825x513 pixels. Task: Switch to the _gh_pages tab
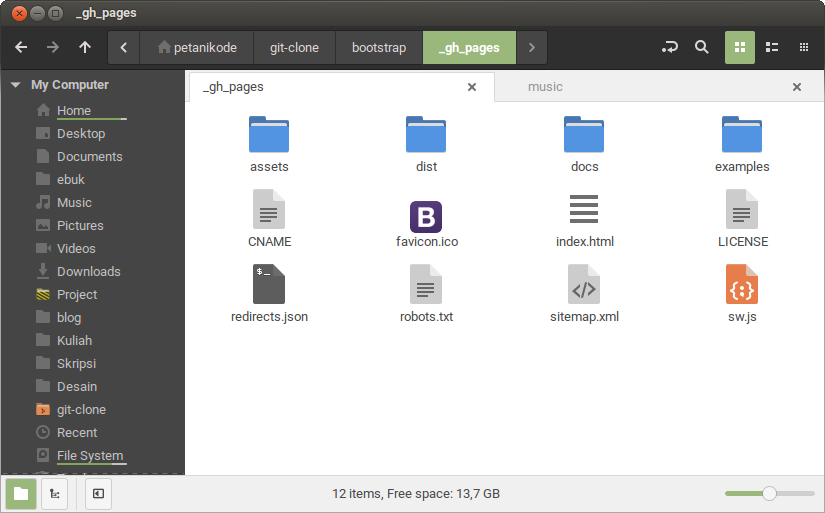[x=341, y=87]
